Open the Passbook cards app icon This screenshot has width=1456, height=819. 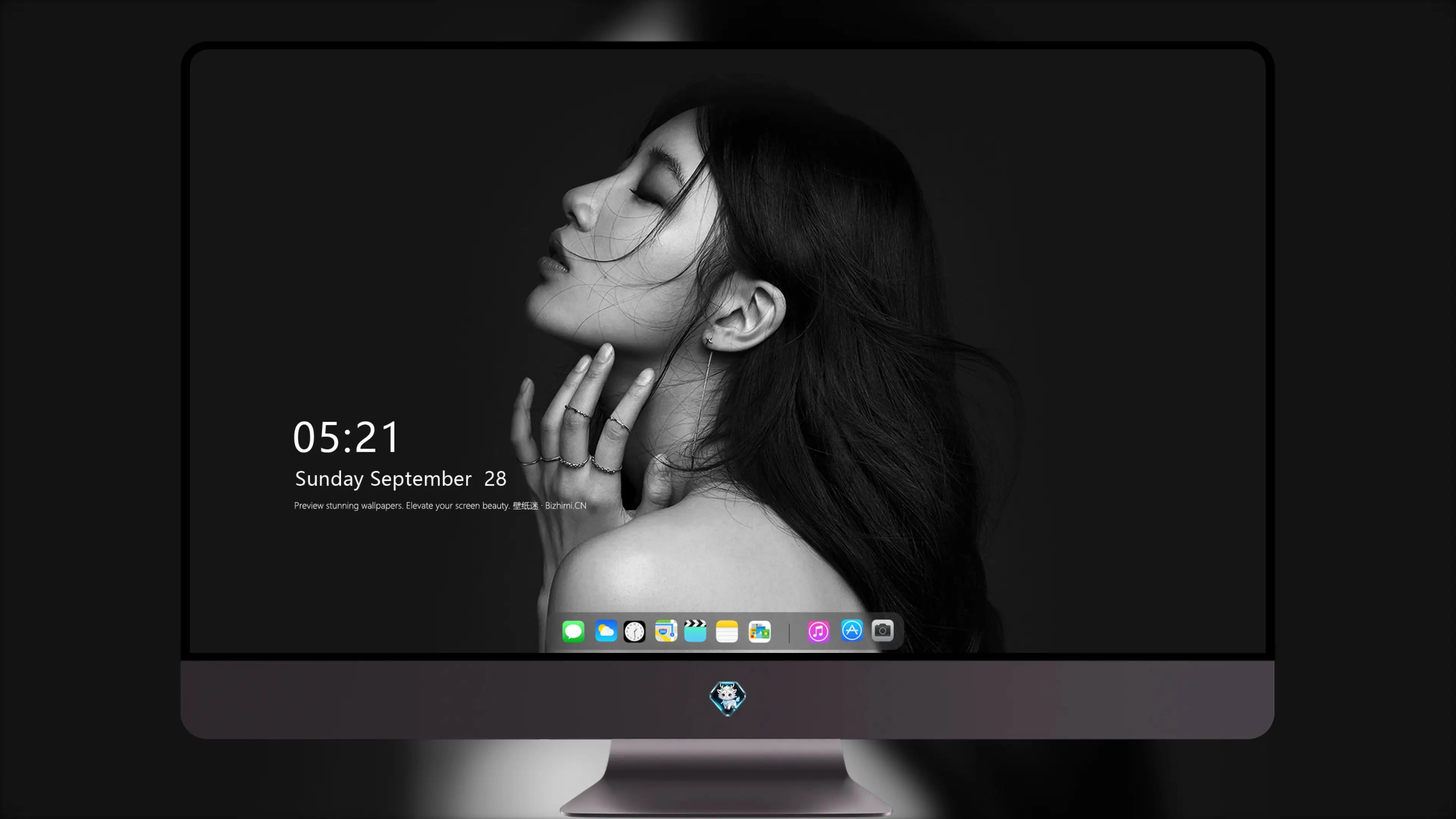coord(759,631)
